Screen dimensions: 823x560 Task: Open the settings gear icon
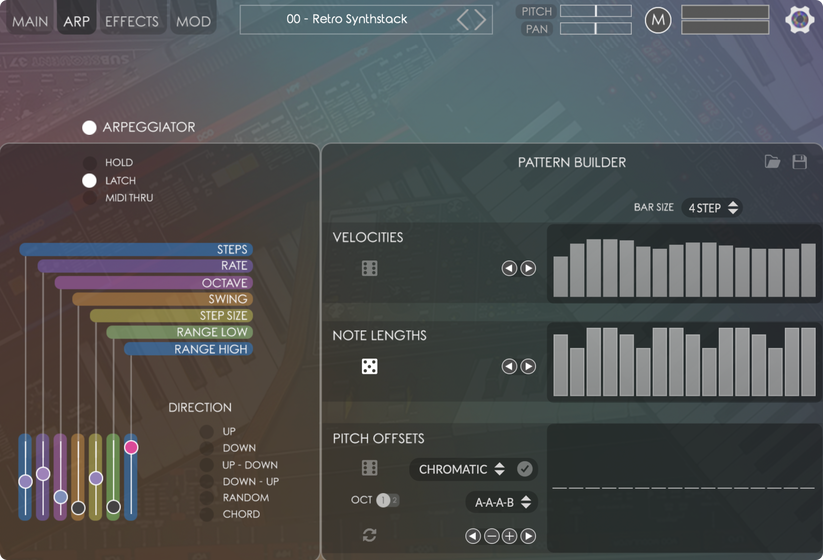pos(799,20)
